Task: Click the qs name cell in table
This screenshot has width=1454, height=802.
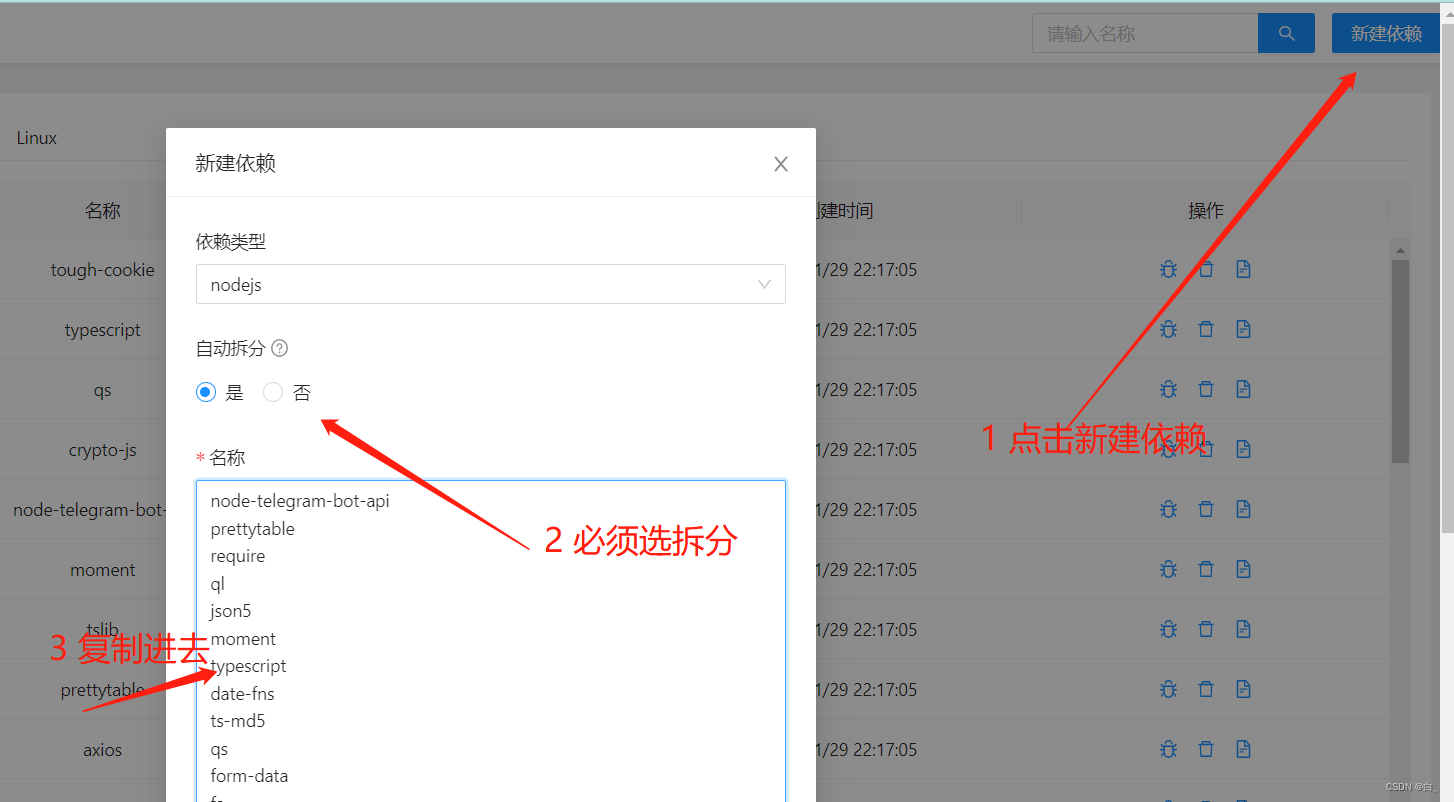Action: click(x=103, y=390)
